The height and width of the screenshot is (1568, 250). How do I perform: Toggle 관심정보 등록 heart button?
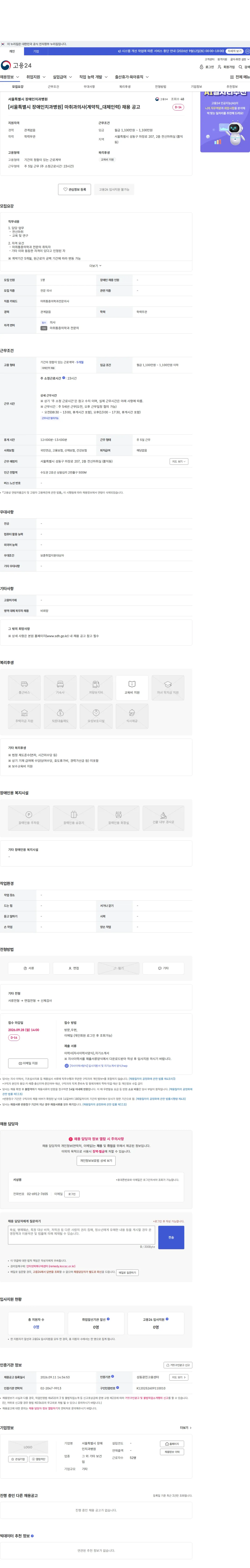(75, 189)
